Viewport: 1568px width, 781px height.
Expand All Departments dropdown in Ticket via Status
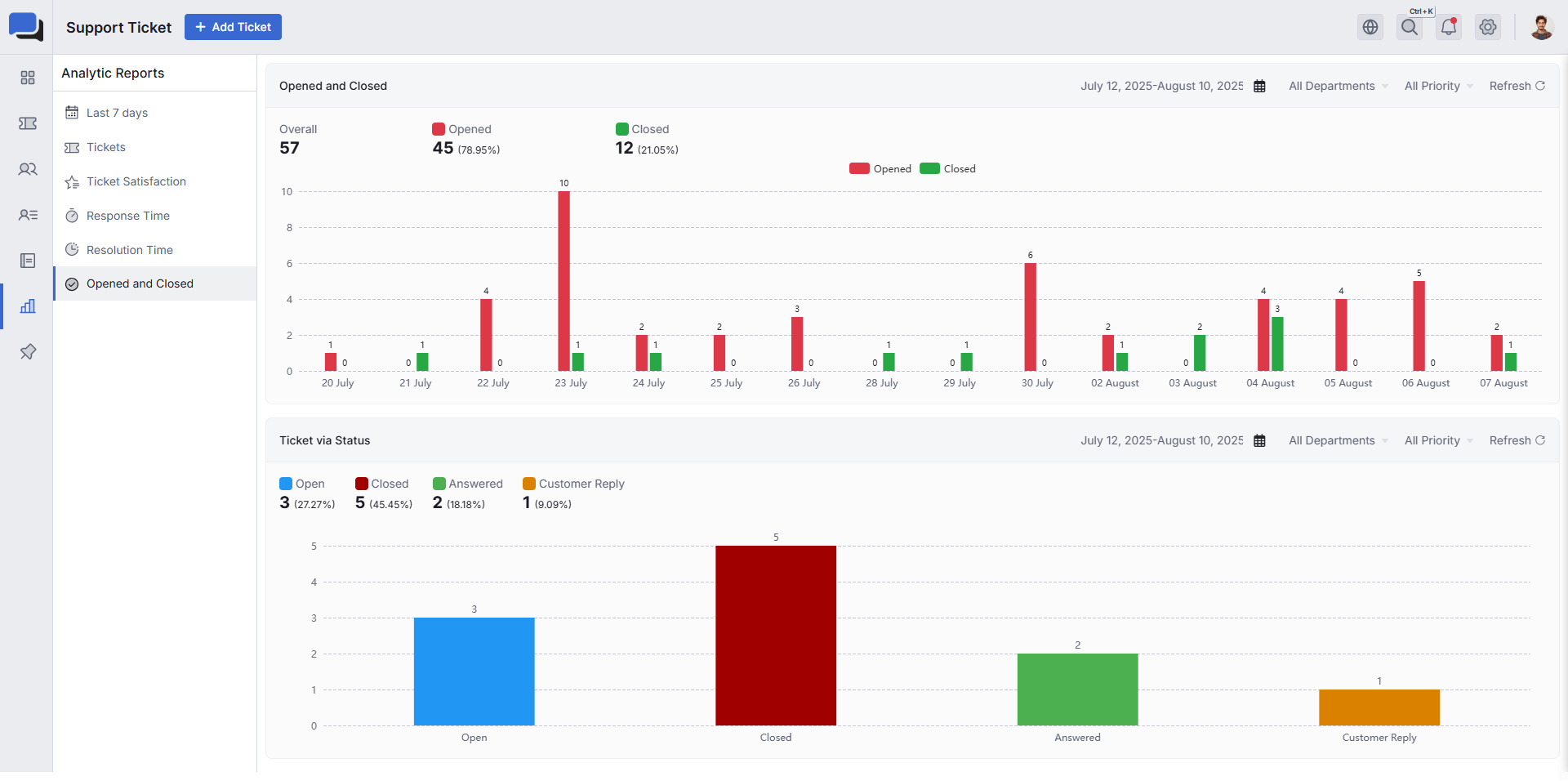click(1339, 440)
